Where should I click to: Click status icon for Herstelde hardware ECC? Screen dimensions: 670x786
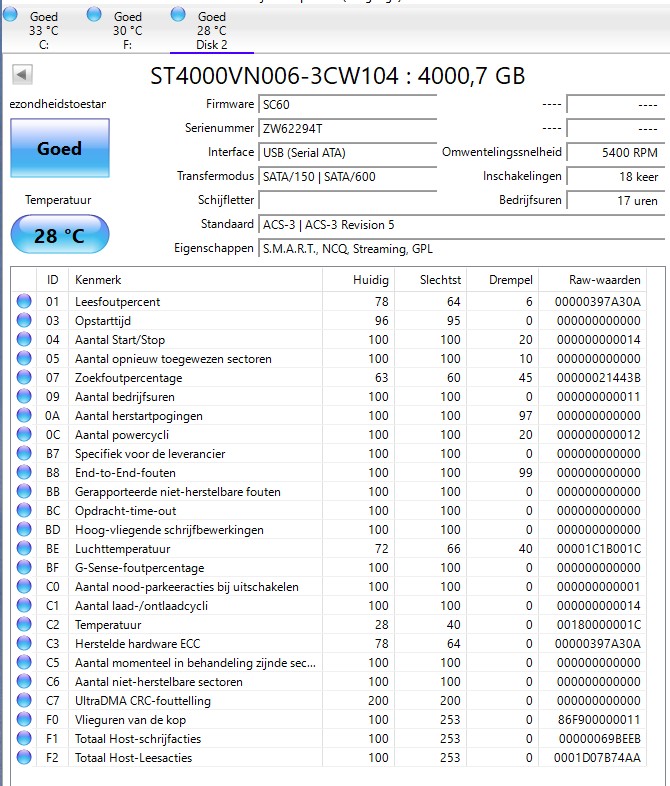point(24,644)
